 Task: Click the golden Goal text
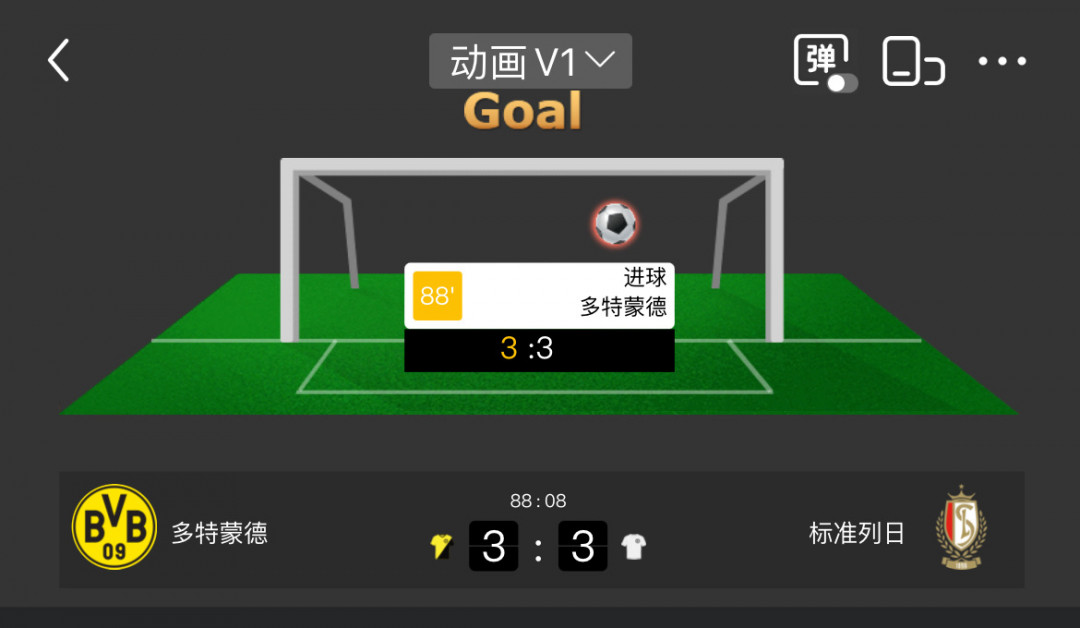[523, 111]
